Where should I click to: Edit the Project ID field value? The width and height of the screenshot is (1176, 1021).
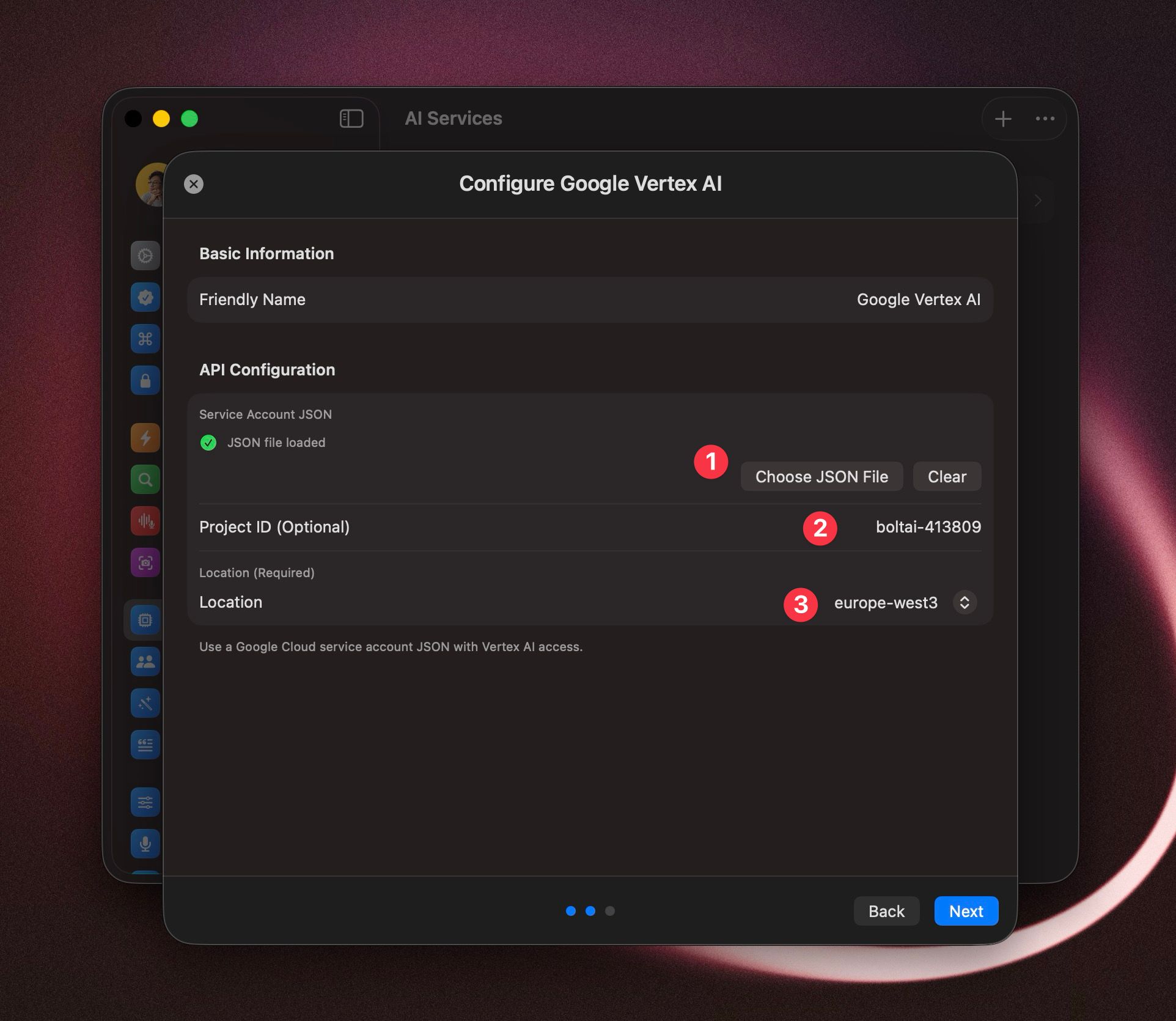point(928,527)
